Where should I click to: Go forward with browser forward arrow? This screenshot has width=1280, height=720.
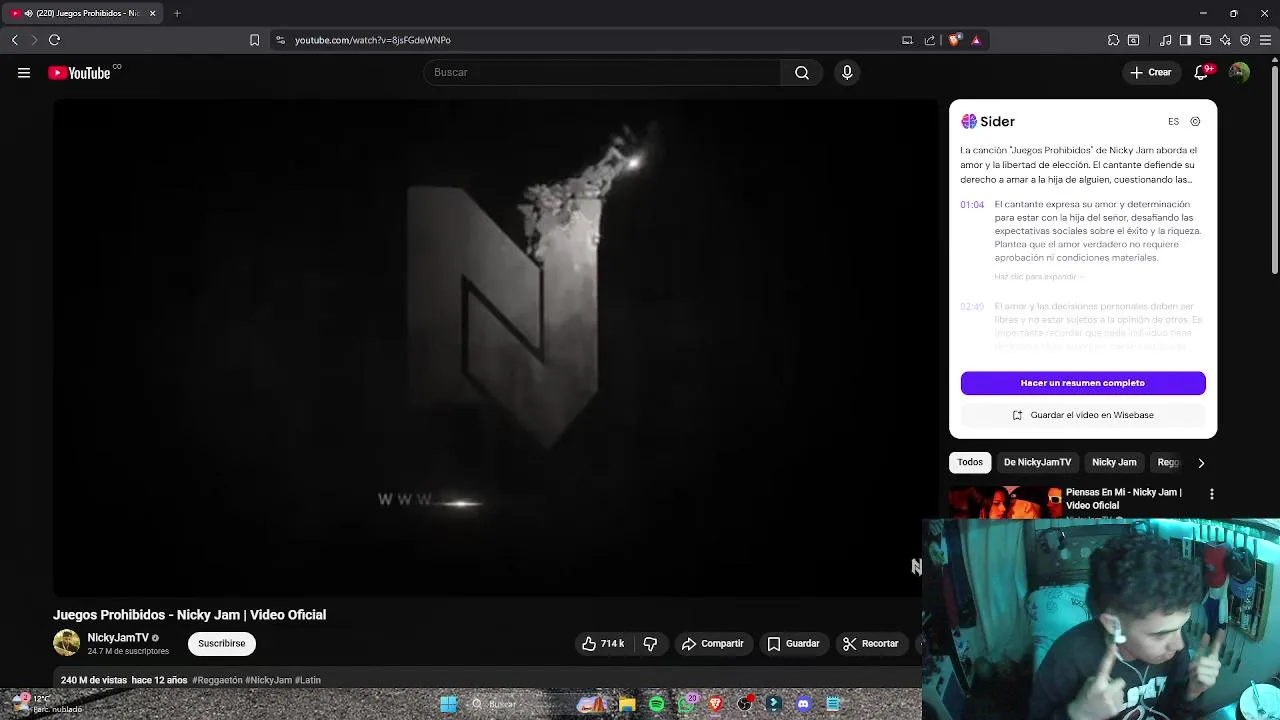pos(34,40)
